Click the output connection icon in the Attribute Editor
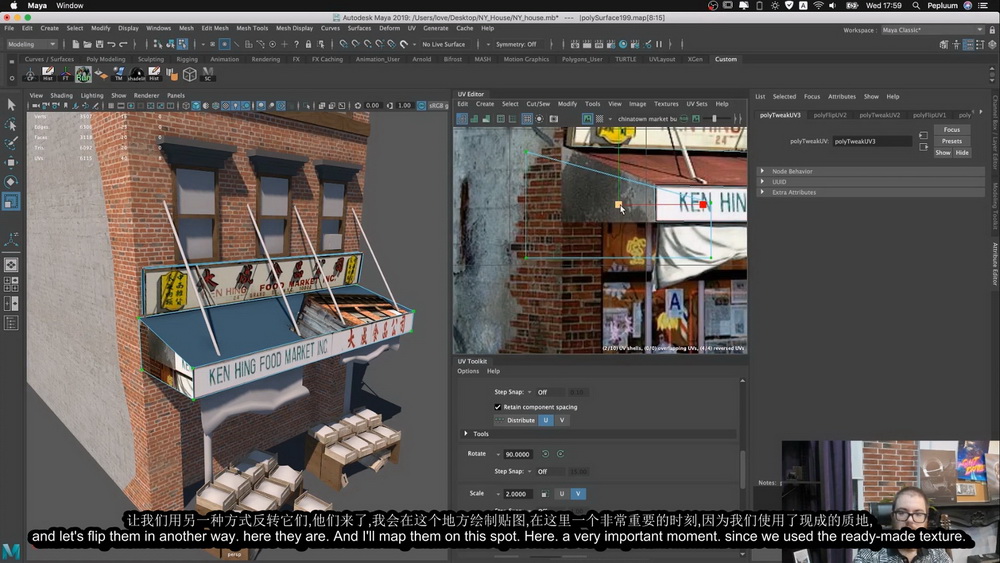Image resolution: width=1000 pixels, height=563 pixels. [923, 147]
